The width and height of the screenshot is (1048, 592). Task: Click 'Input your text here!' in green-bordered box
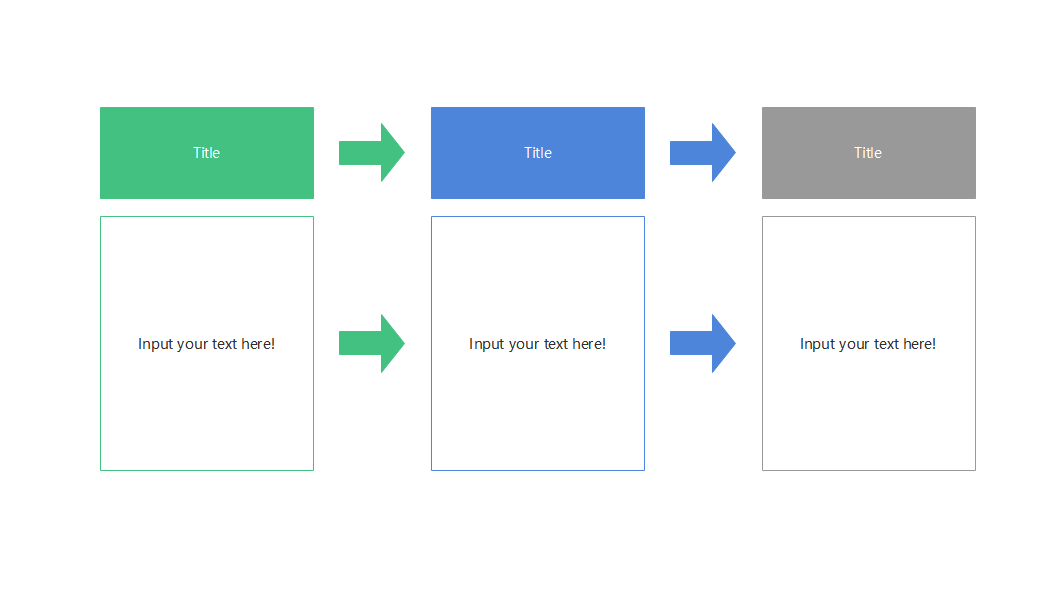coord(207,344)
